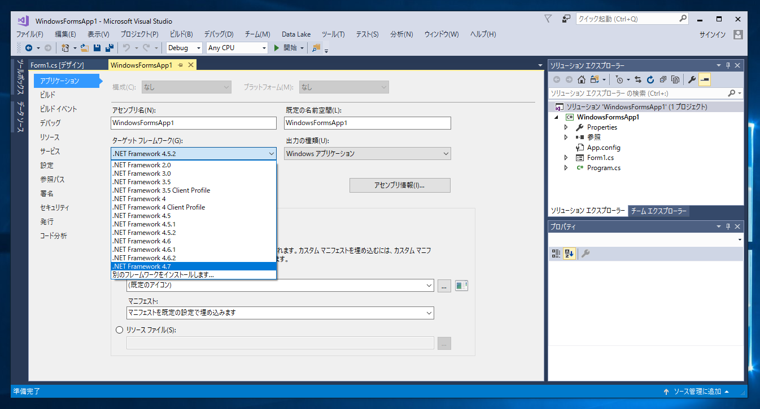Click the Navigate Backward toolbar icon
Screen dimensions: 760x409
(29, 48)
